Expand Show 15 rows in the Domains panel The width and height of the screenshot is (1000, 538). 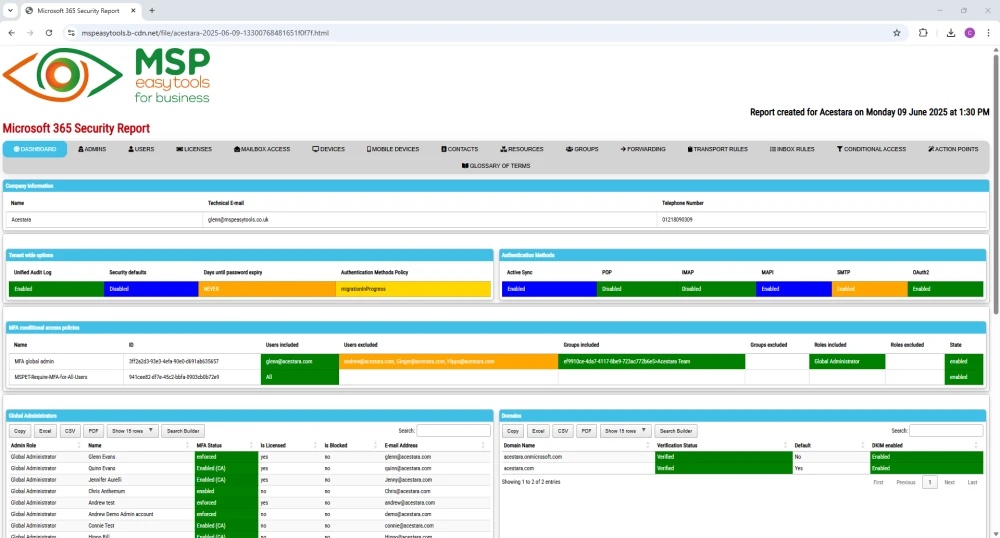pos(626,431)
